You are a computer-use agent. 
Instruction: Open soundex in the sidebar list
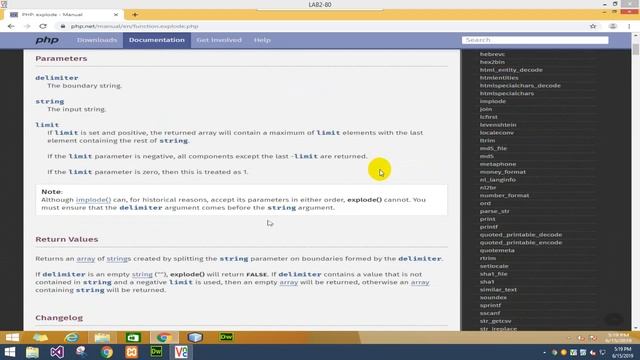pos(493,298)
